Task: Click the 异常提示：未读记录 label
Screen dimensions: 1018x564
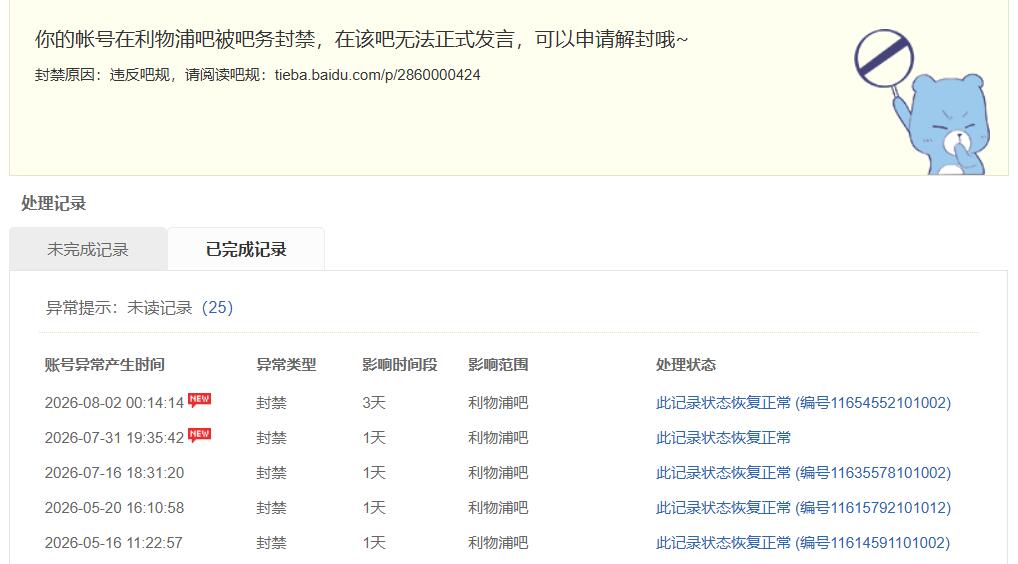Action: [119, 308]
